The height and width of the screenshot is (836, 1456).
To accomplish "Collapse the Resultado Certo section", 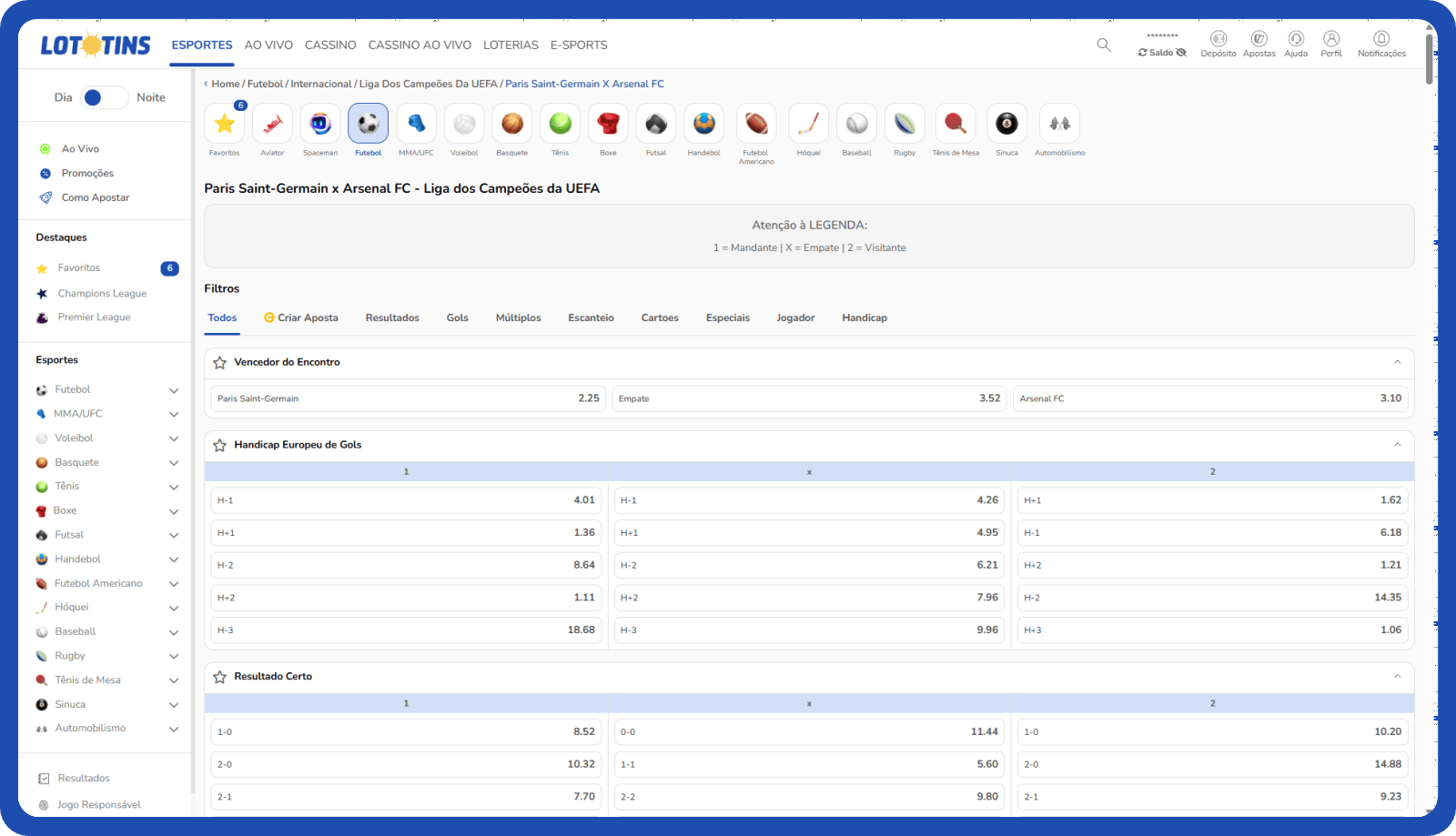I will [x=1397, y=676].
